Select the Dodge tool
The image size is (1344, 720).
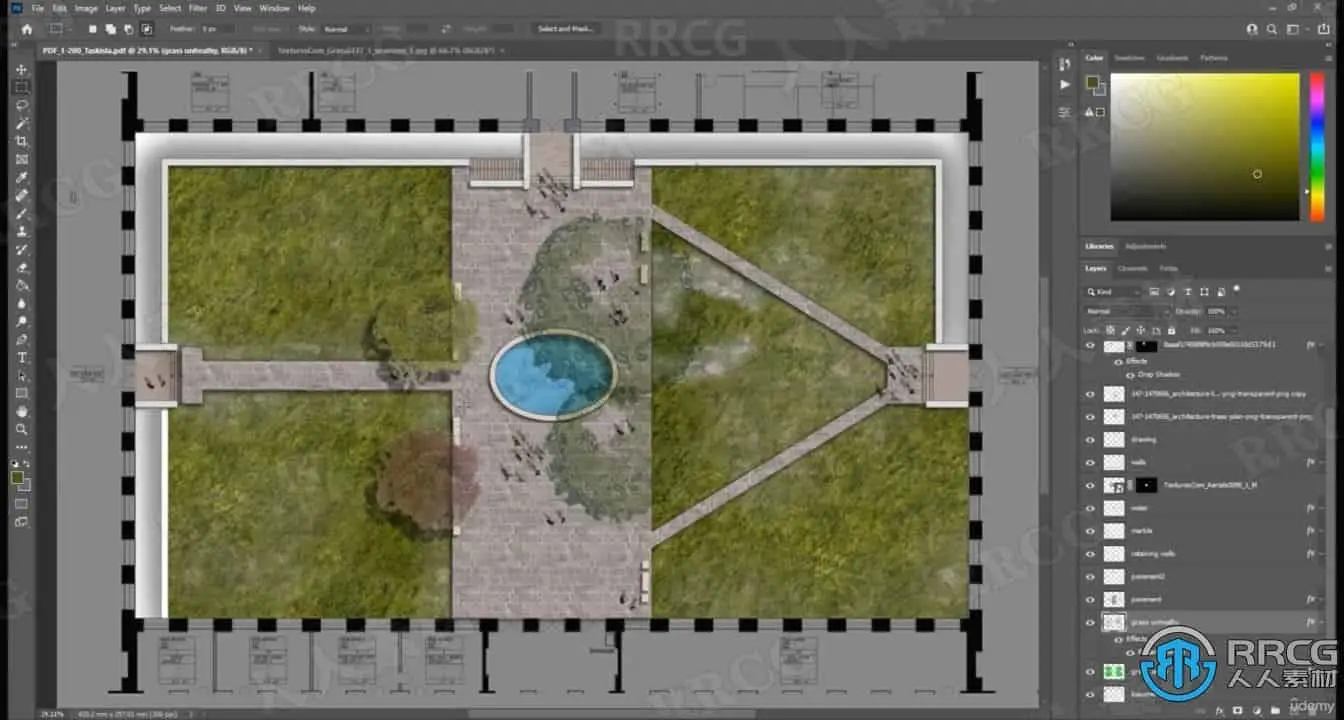pos(22,322)
